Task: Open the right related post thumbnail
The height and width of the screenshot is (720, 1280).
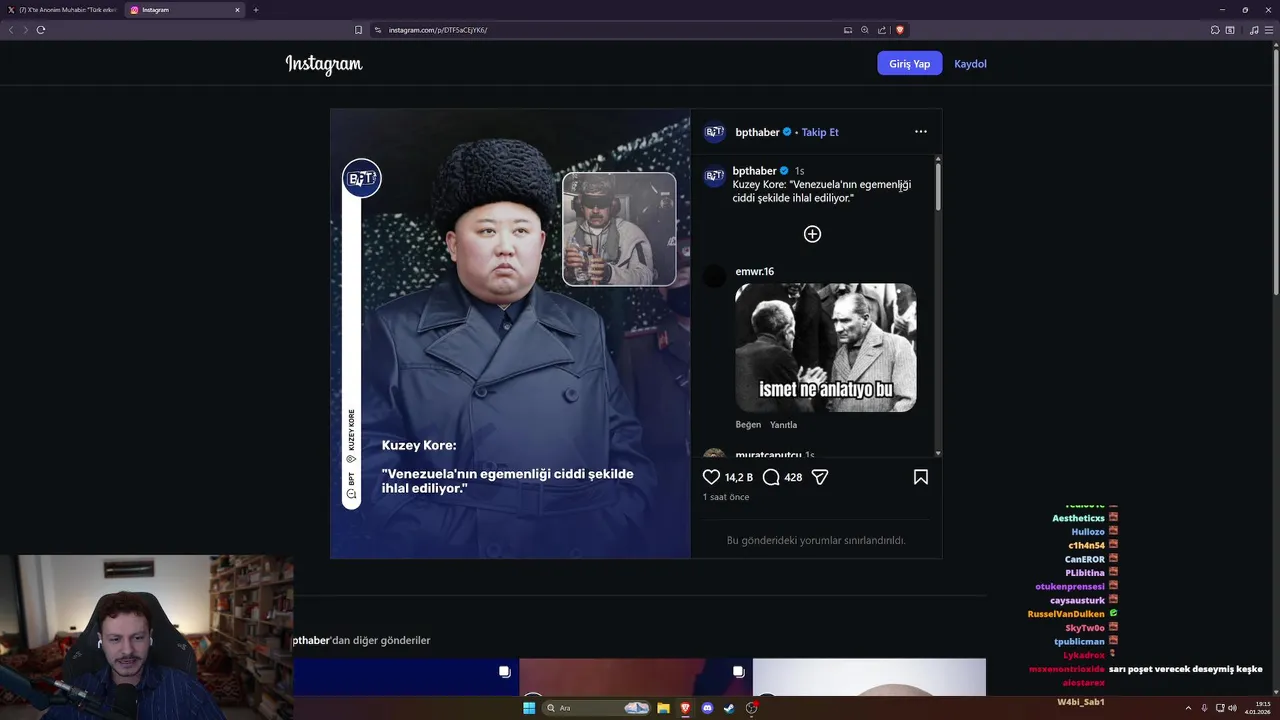Action: coord(869,677)
